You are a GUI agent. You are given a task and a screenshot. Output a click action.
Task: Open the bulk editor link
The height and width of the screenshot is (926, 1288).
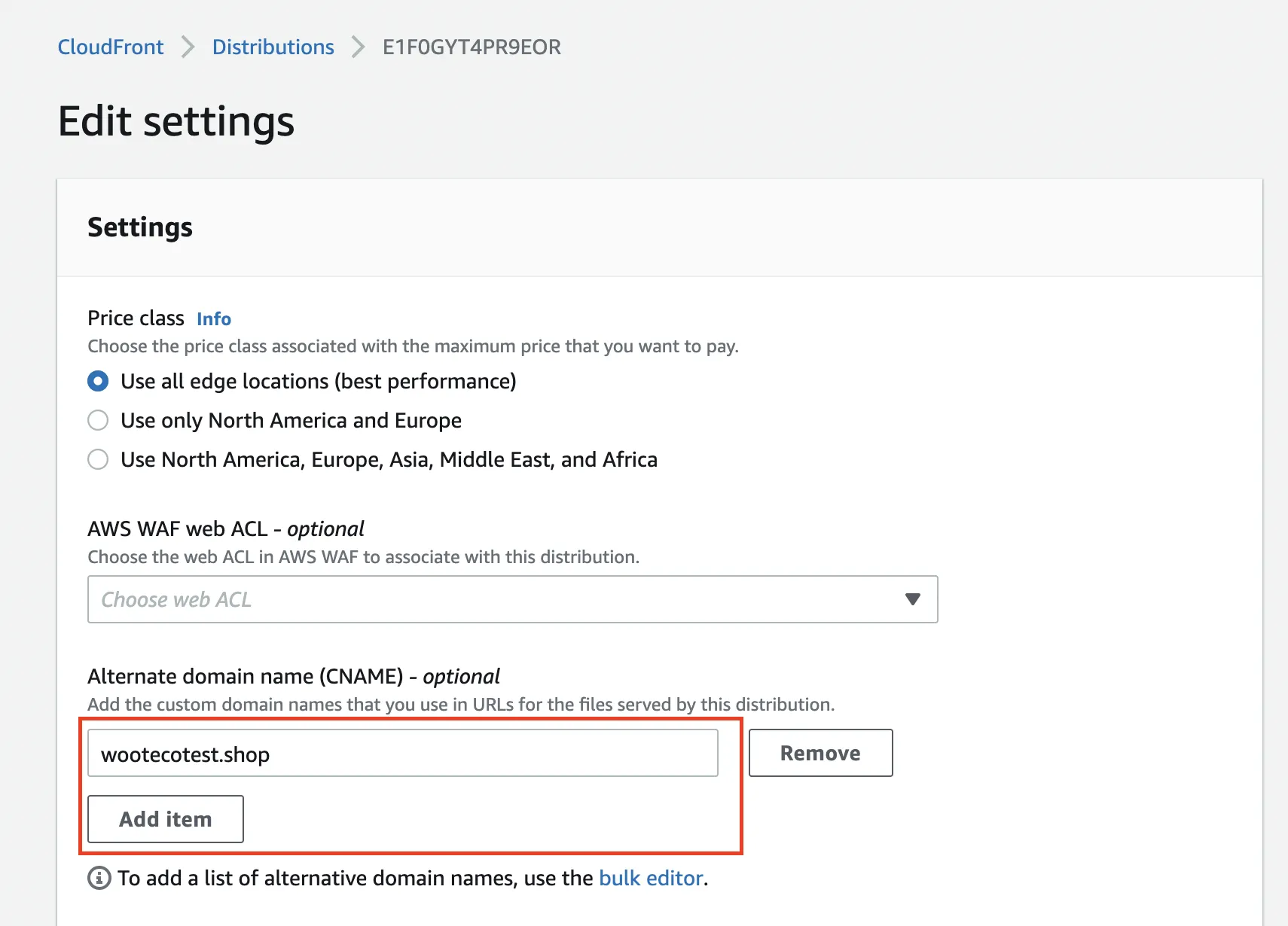tap(651, 879)
